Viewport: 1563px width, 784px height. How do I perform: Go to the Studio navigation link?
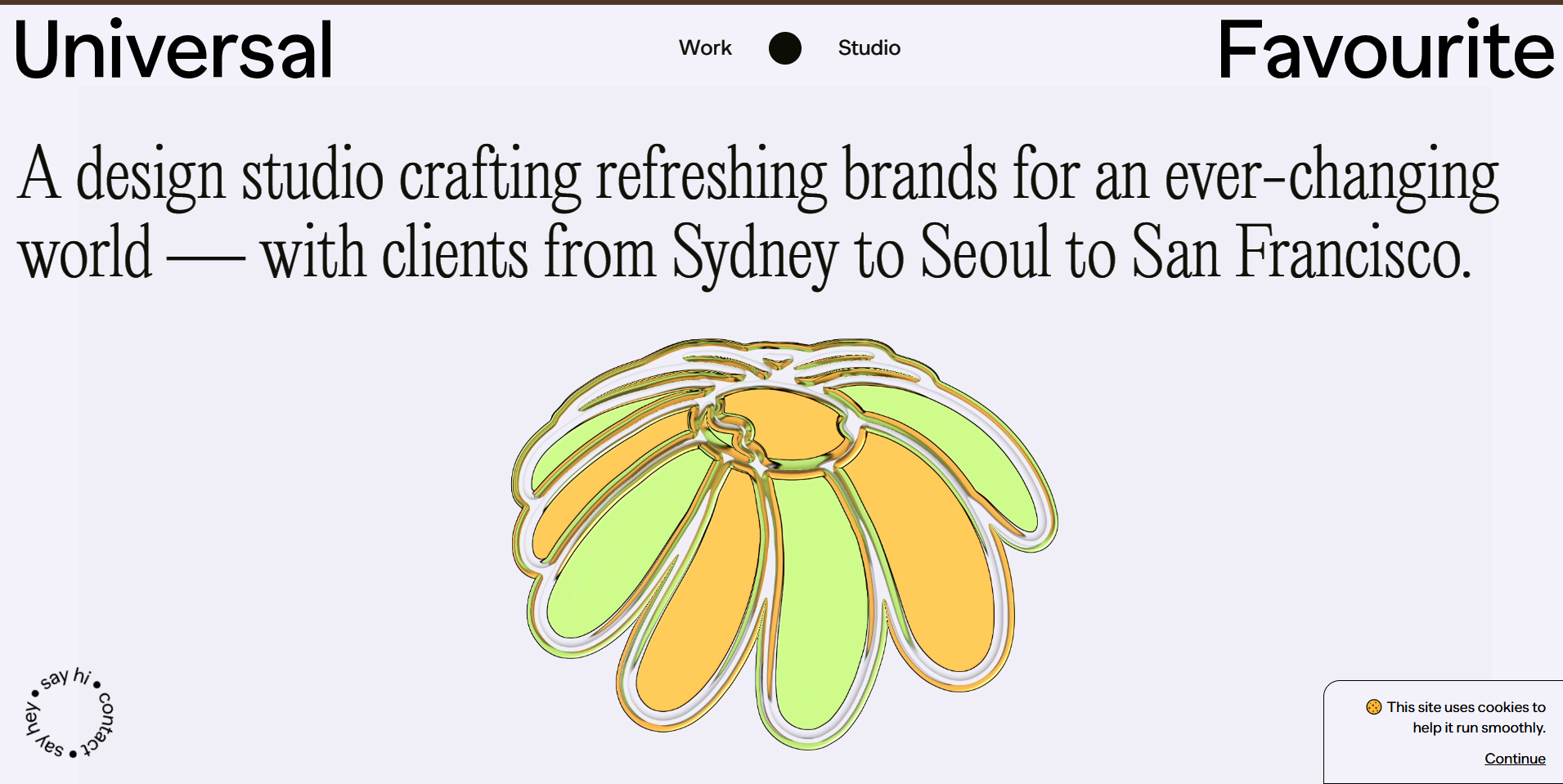pyautogui.click(x=869, y=48)
